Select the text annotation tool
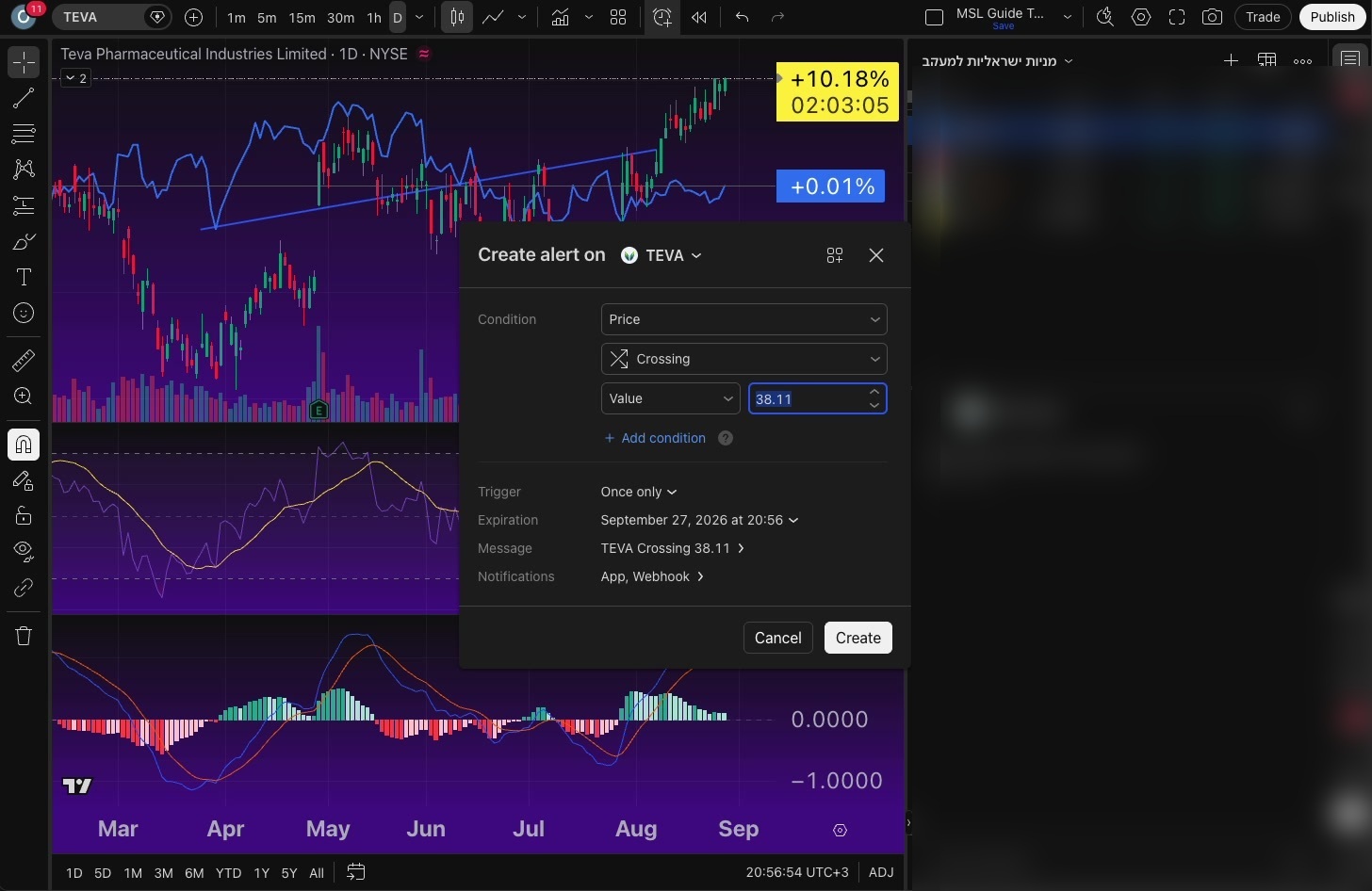Image resolution: width=1372 pixels, height=891 pixels. point(24,277)
